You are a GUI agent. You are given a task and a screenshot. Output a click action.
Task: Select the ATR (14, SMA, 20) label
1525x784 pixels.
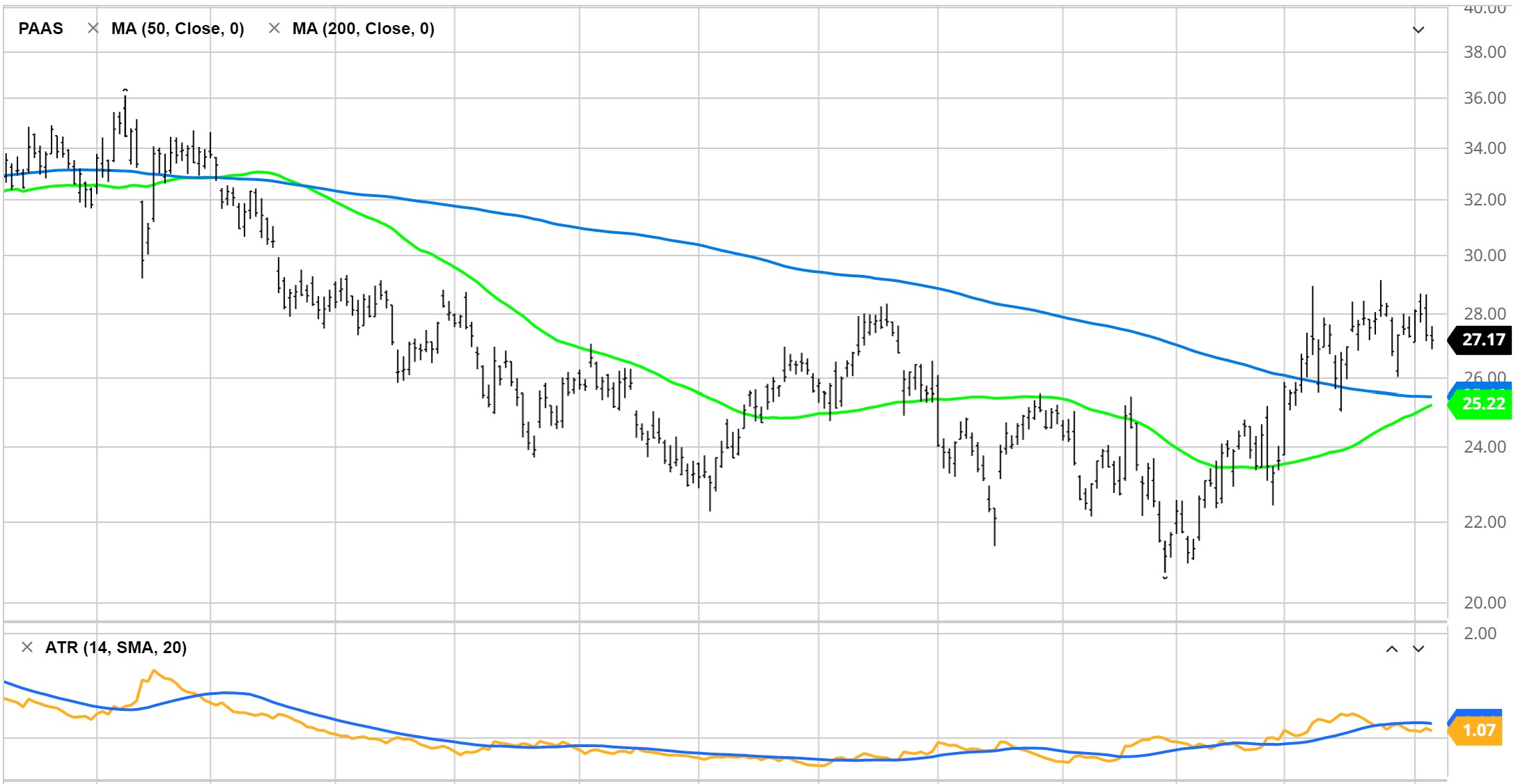pos(116,648)
